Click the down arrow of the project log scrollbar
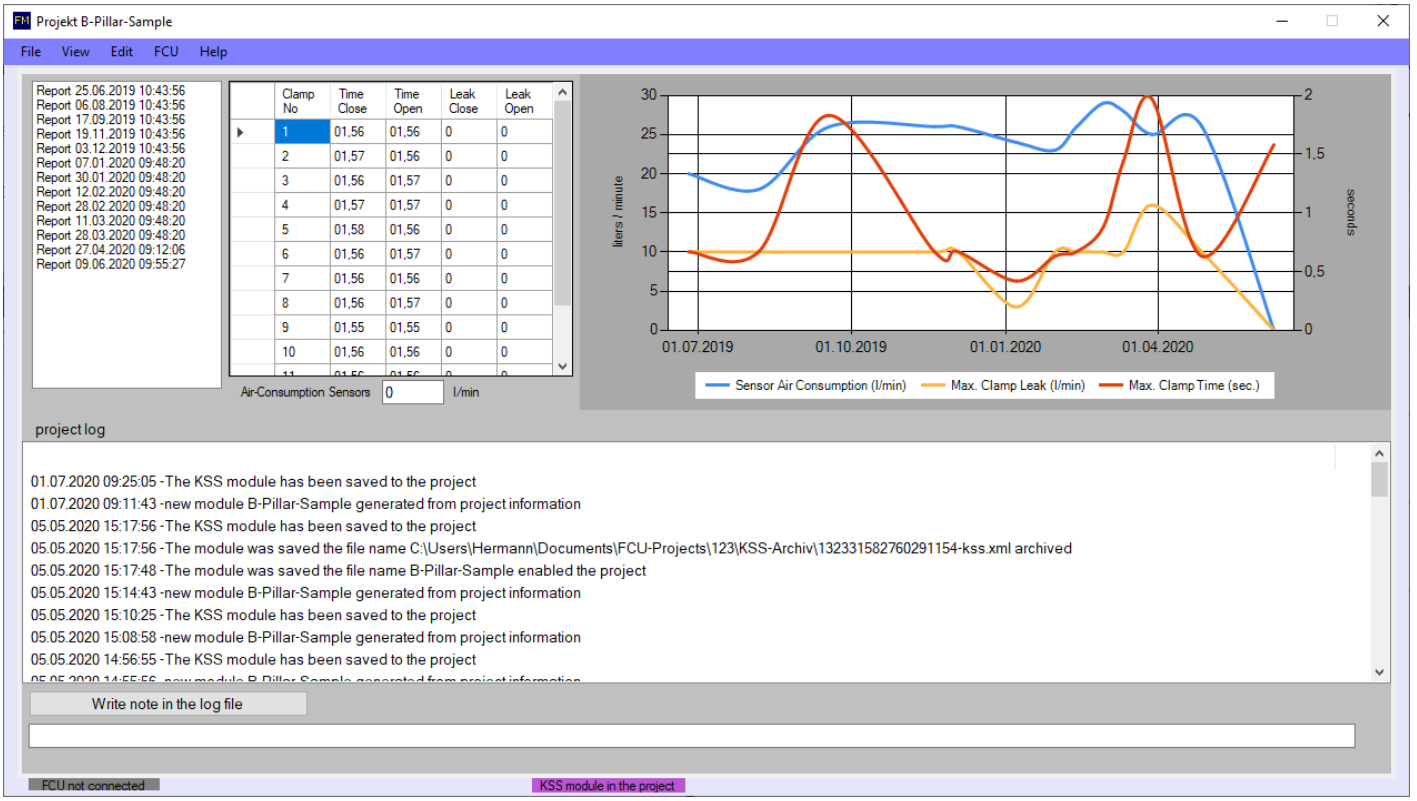Screen dimensions: 1417x801 pyautogui.click(x=1381, y=673)
